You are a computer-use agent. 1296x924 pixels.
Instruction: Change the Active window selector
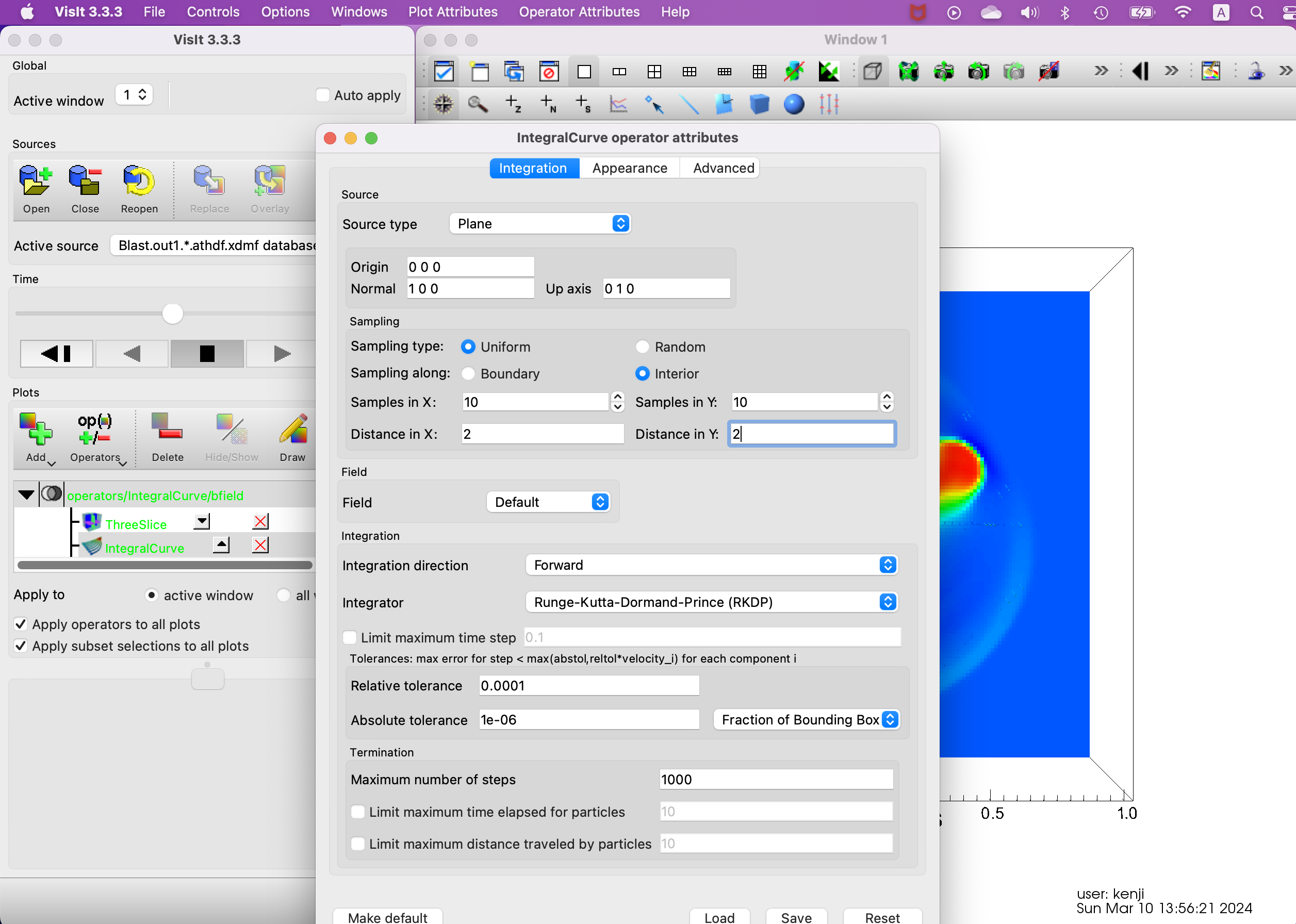click(x=134, y=94)
